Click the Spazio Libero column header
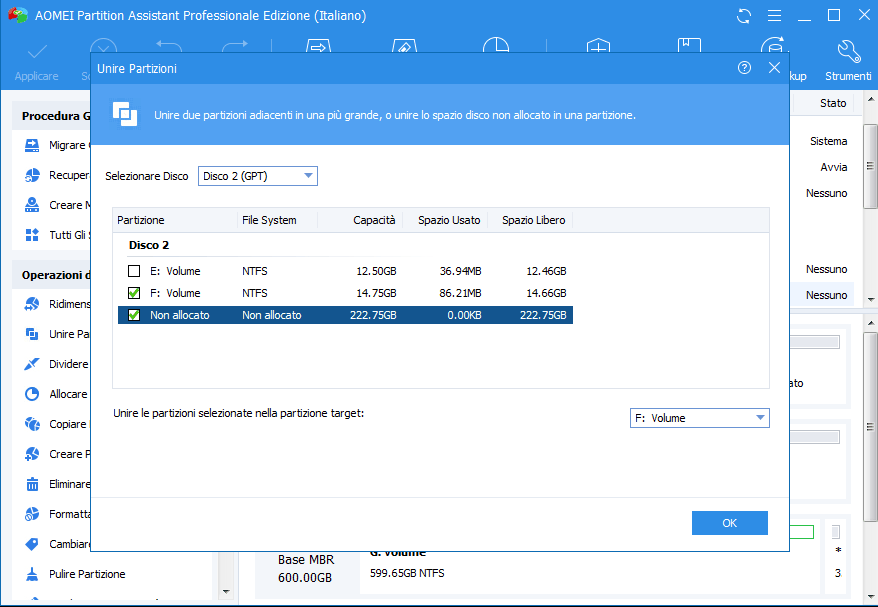 (x=533, y=220)
